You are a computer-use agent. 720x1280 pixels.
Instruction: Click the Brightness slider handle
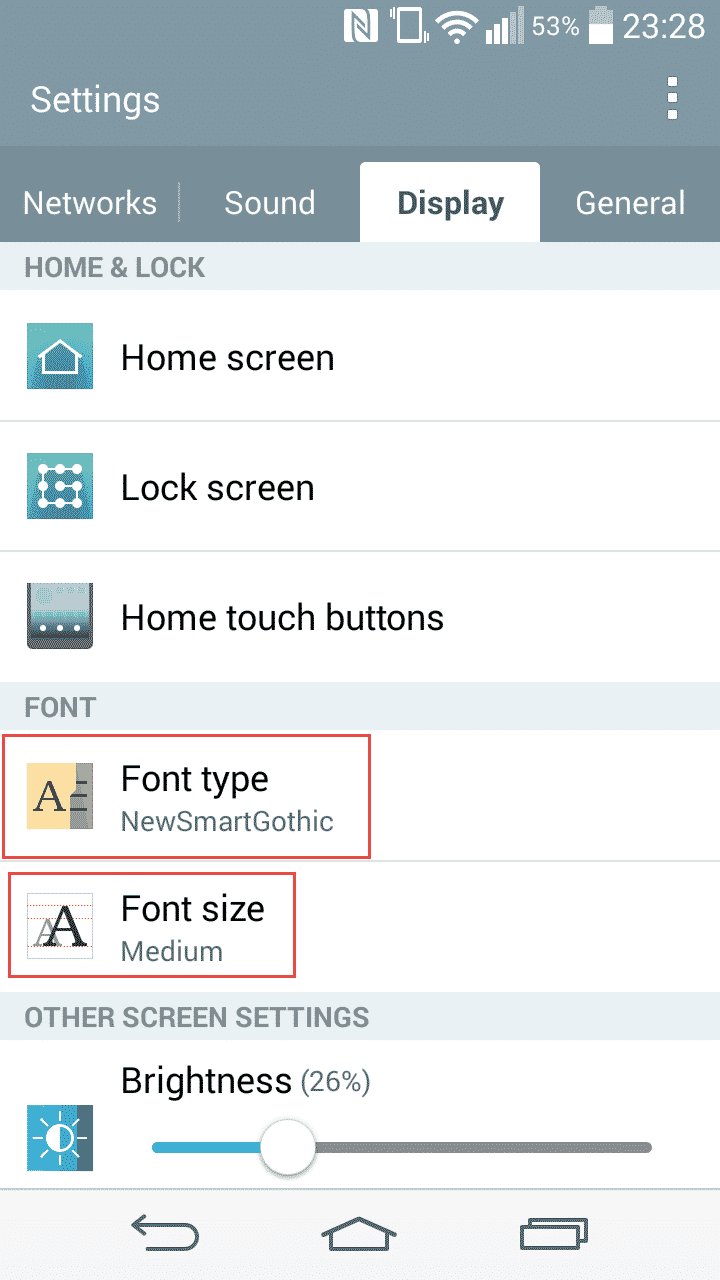[288, 1147]
